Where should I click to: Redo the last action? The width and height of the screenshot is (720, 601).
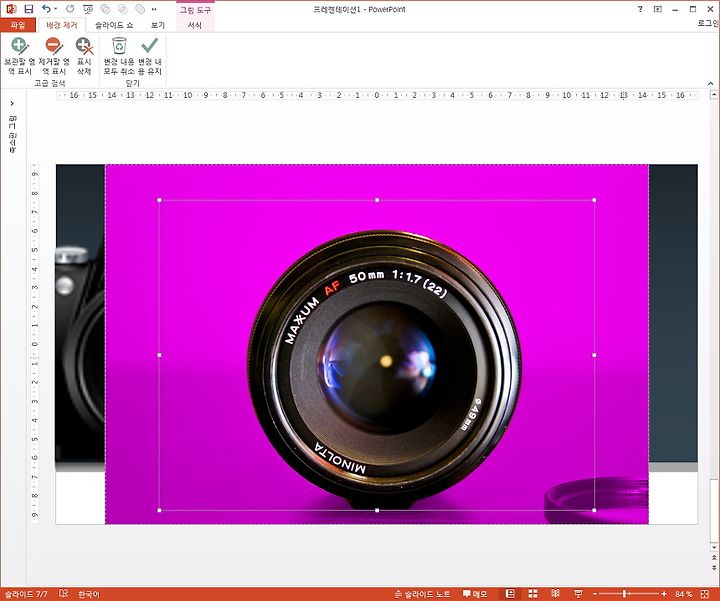coord(70,9)
